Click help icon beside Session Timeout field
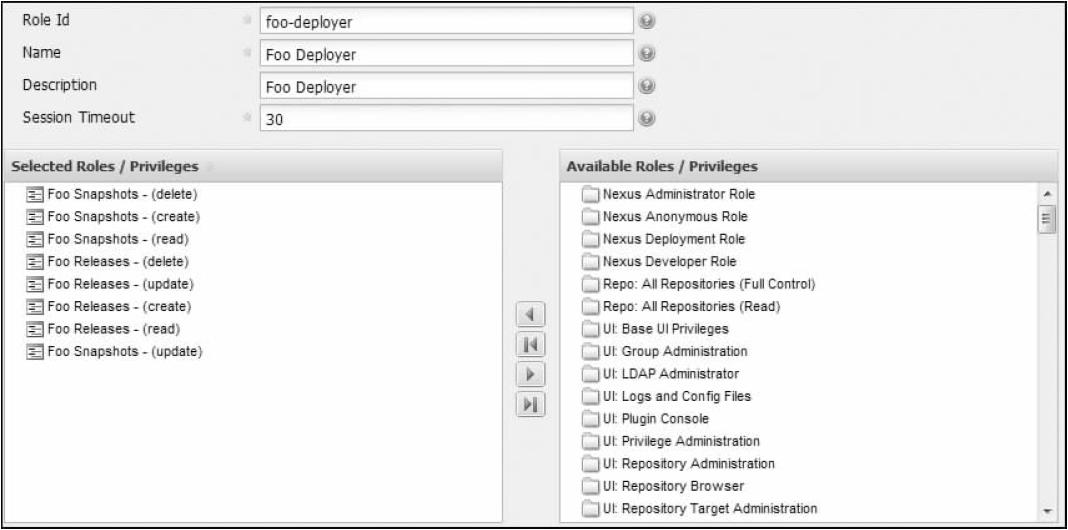1068x530 pixels. [x=648, y=118]
